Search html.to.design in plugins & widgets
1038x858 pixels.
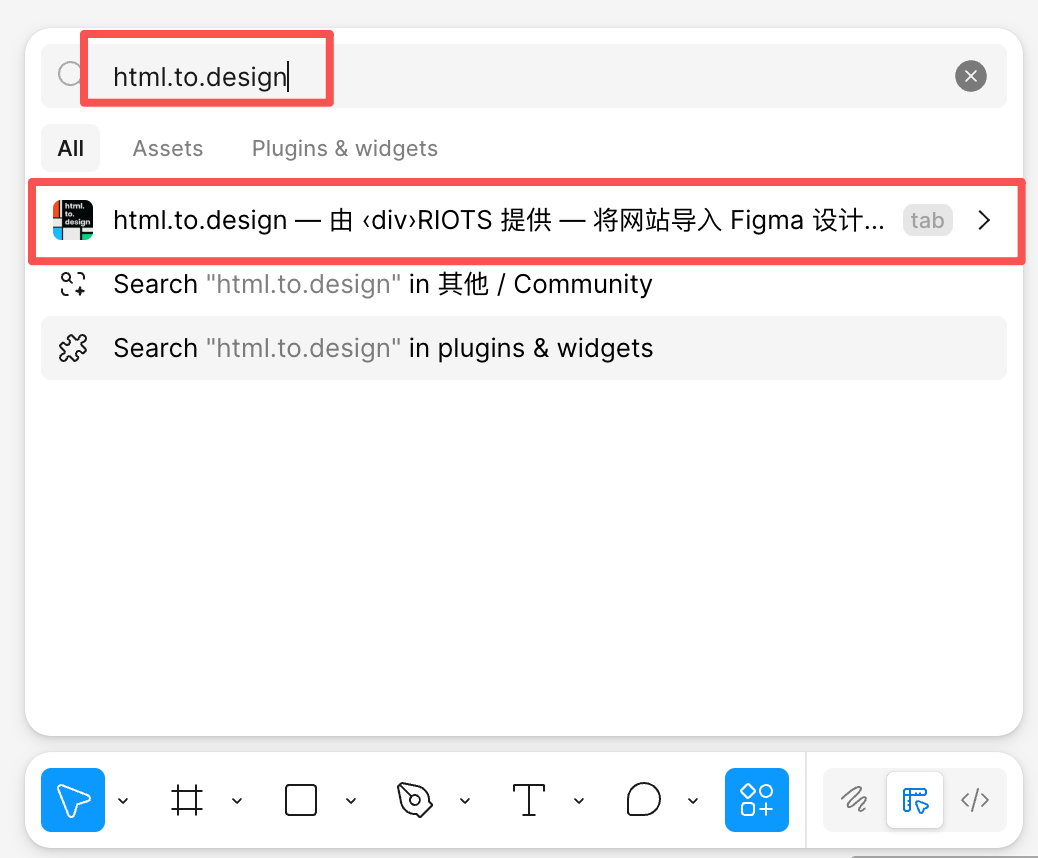point(523,348)
